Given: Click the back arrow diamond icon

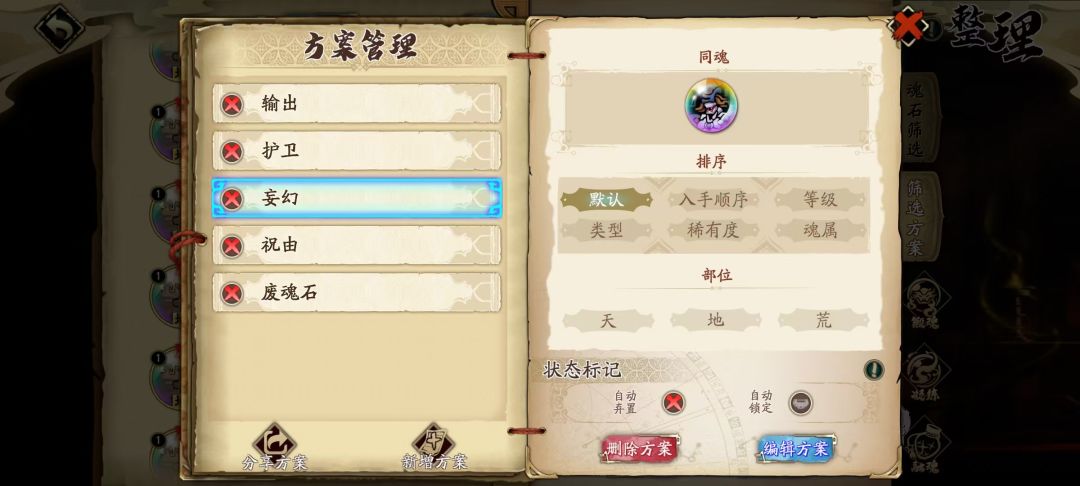Looking at the screenshot, I should (59, 28).
